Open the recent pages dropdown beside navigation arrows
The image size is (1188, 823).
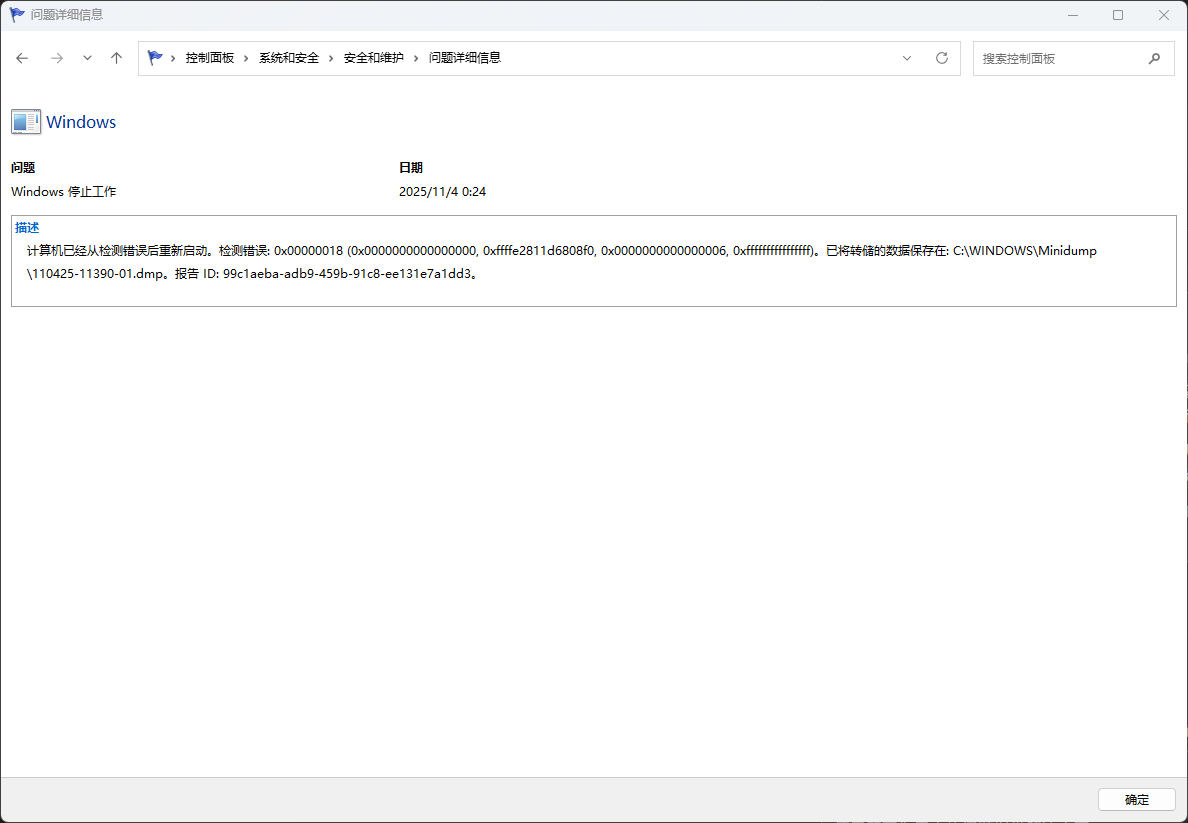pos(86,58)
